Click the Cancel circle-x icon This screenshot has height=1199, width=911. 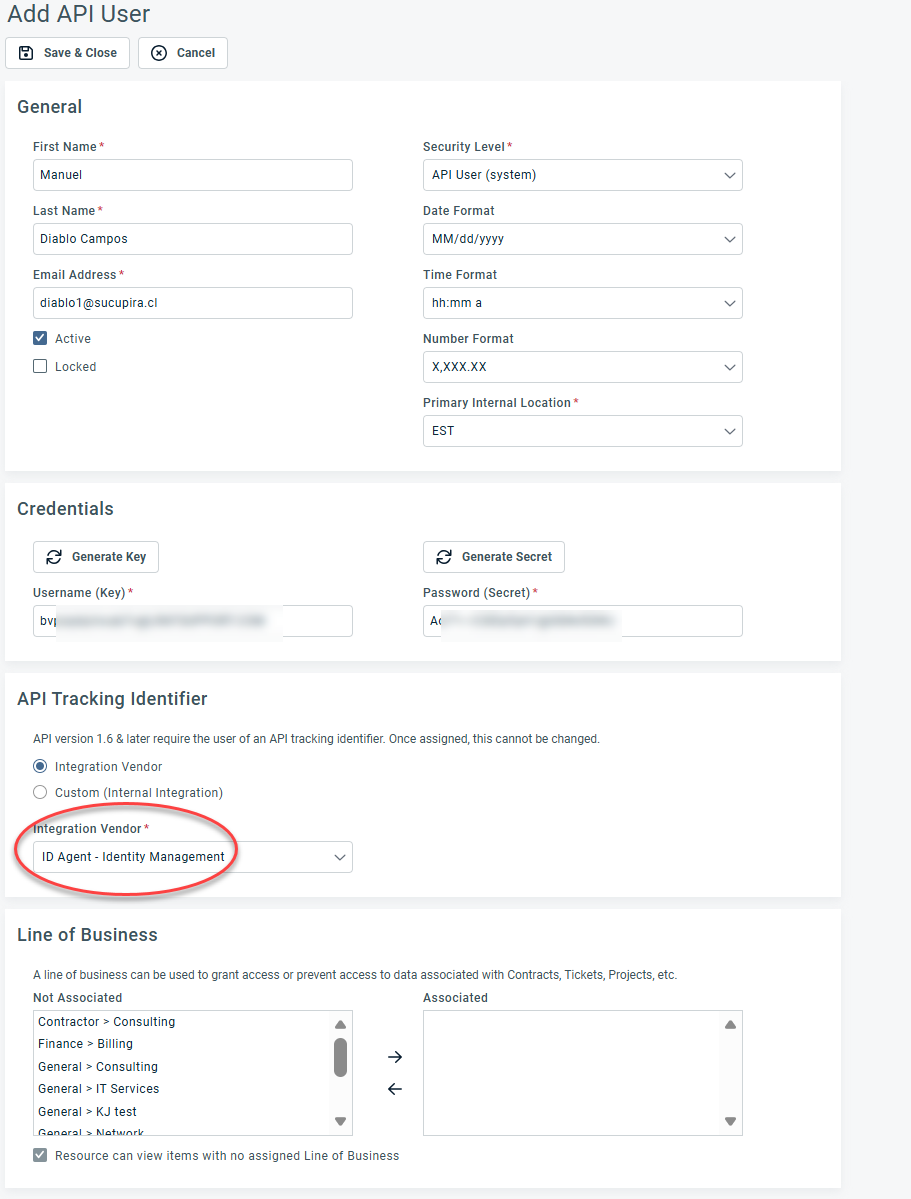(159, 53)
